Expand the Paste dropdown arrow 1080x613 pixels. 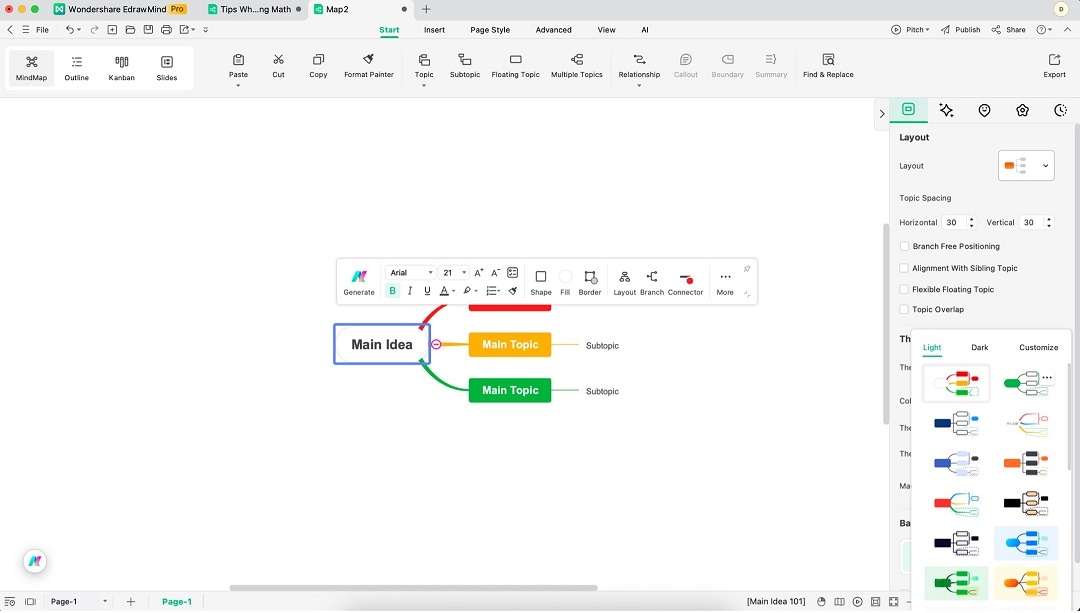click(x=238, y=85)
